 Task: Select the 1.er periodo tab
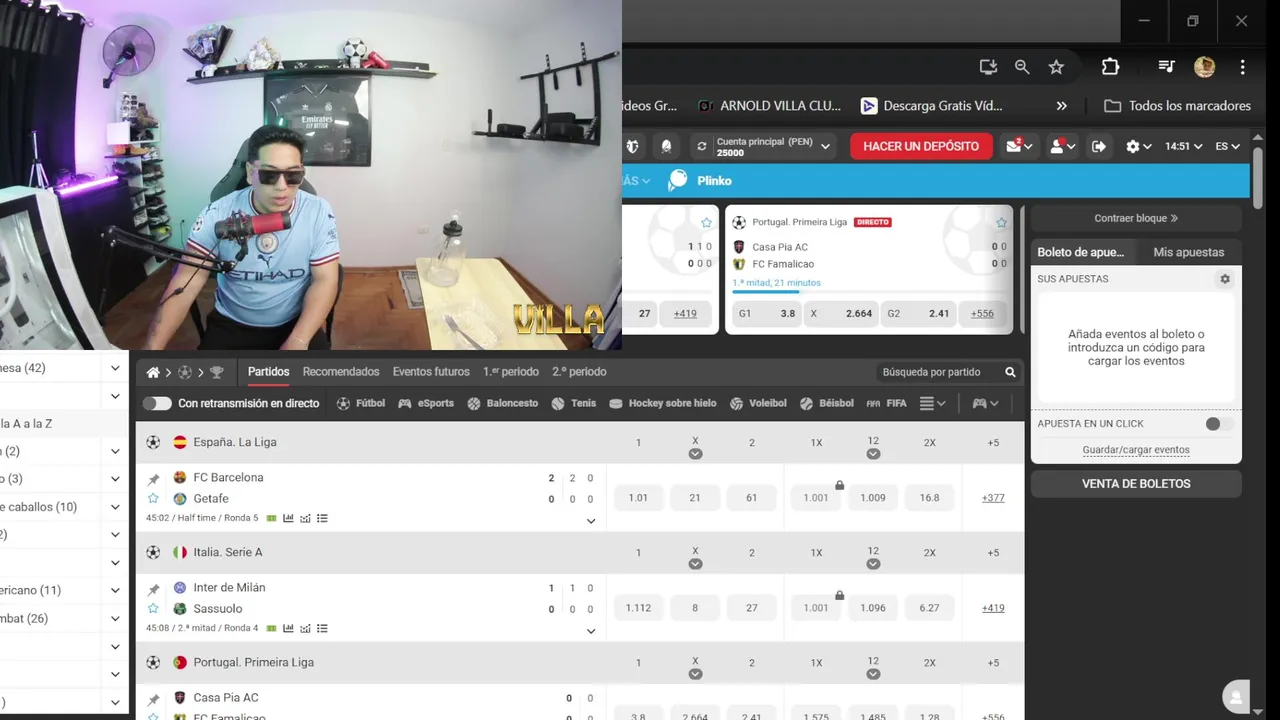[x=511, y=372]
